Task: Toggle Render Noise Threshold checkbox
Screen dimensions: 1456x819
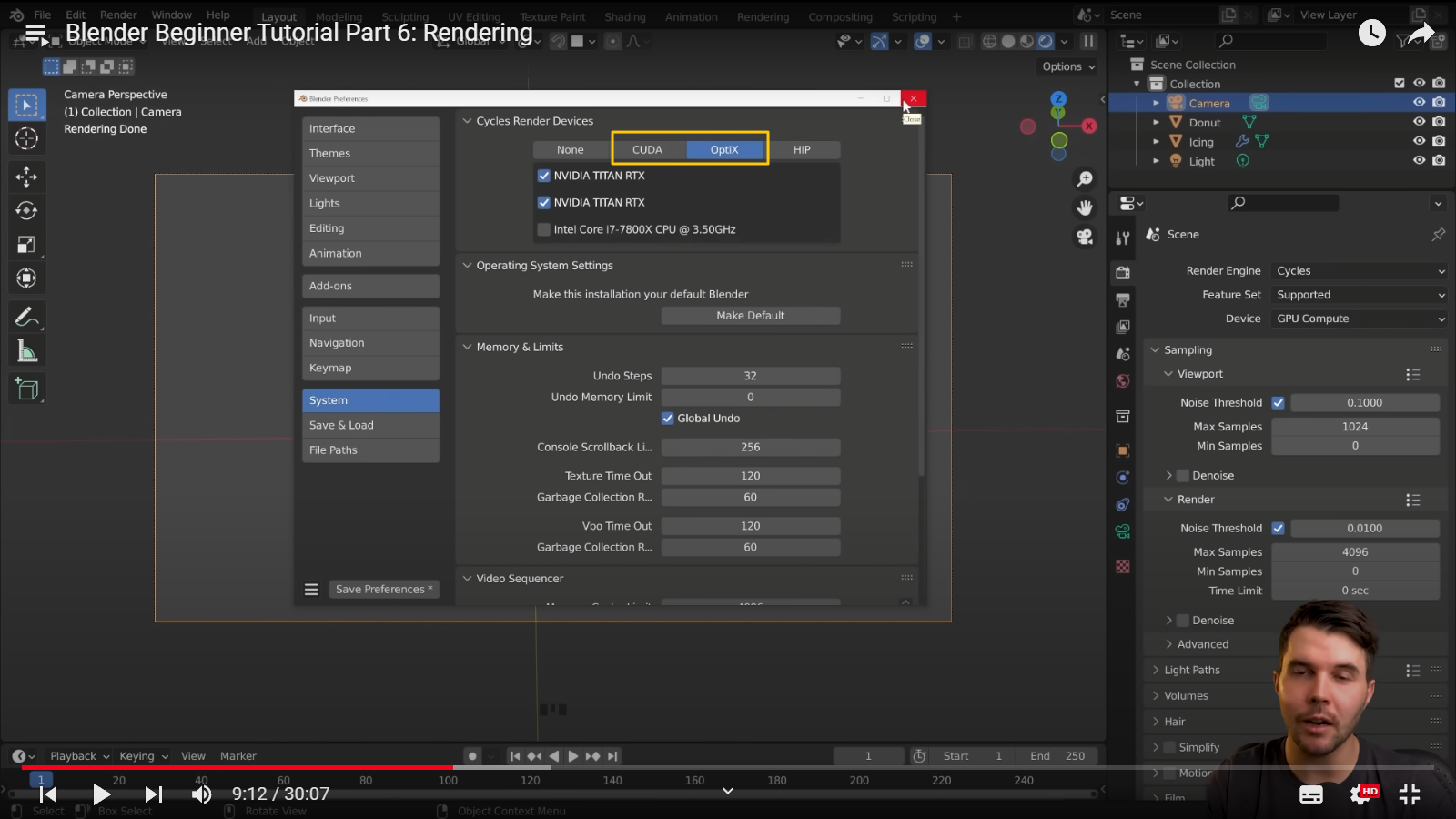Action: click(x=1278, y=528)
